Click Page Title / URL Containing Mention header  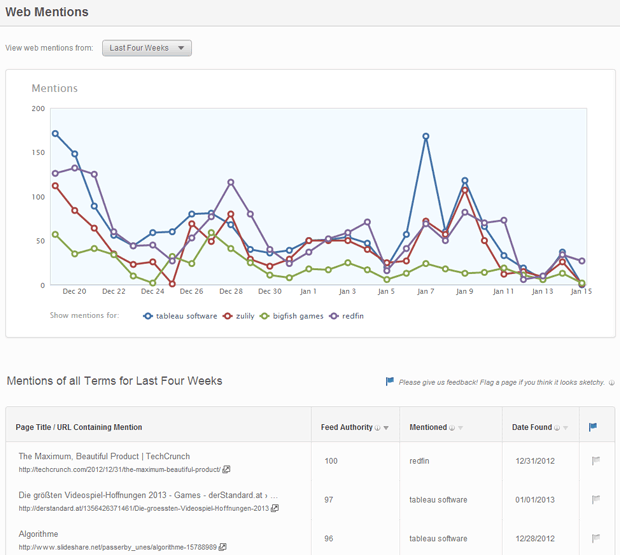(79, 427)
